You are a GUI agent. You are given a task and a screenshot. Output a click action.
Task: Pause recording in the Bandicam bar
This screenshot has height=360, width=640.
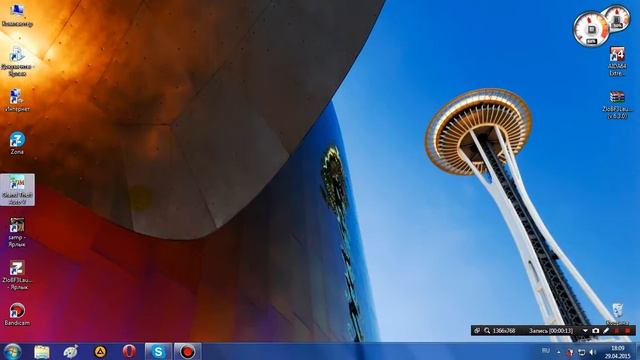click(617, 331)
